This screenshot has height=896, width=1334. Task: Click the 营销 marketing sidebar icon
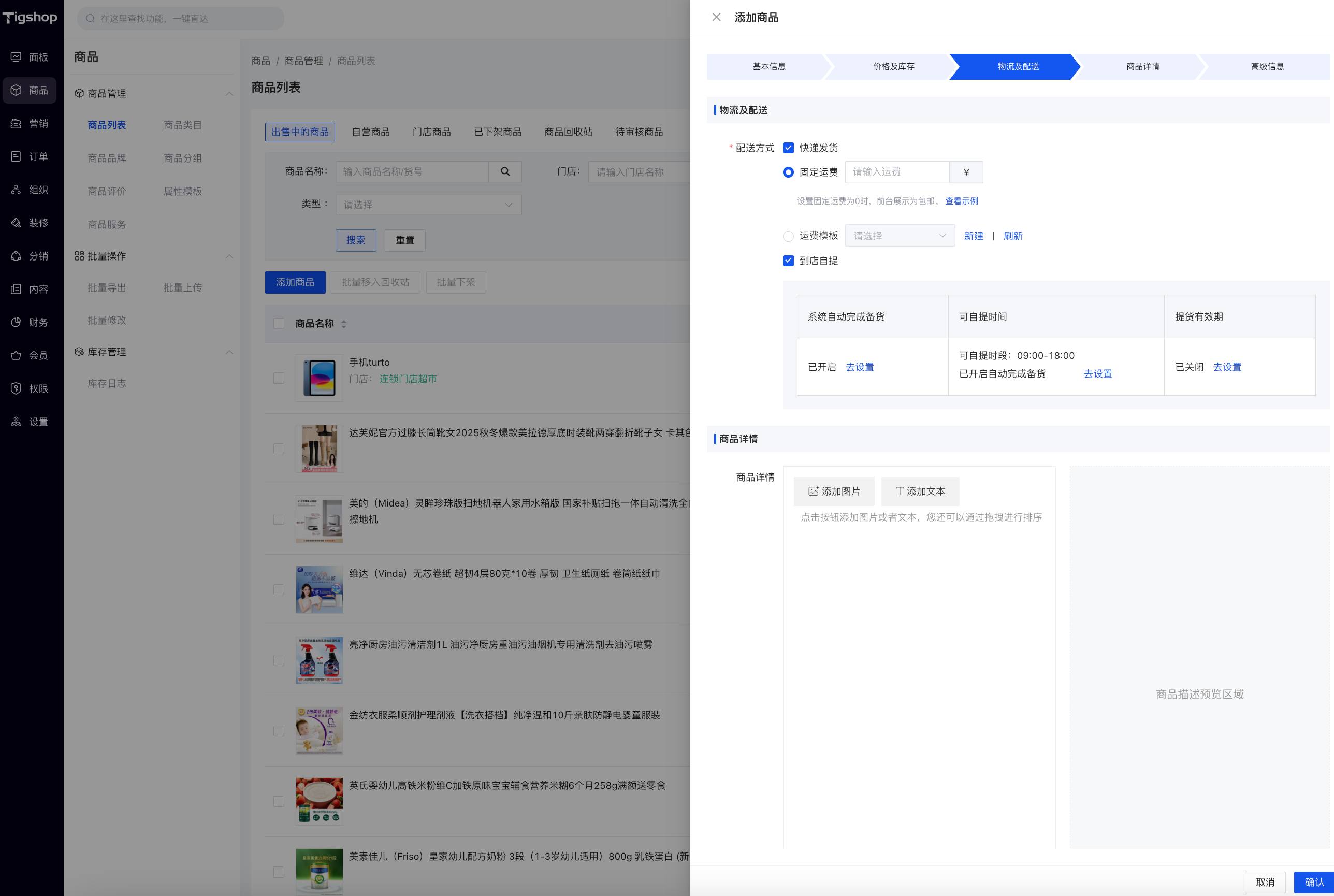(x=16, y=123)
